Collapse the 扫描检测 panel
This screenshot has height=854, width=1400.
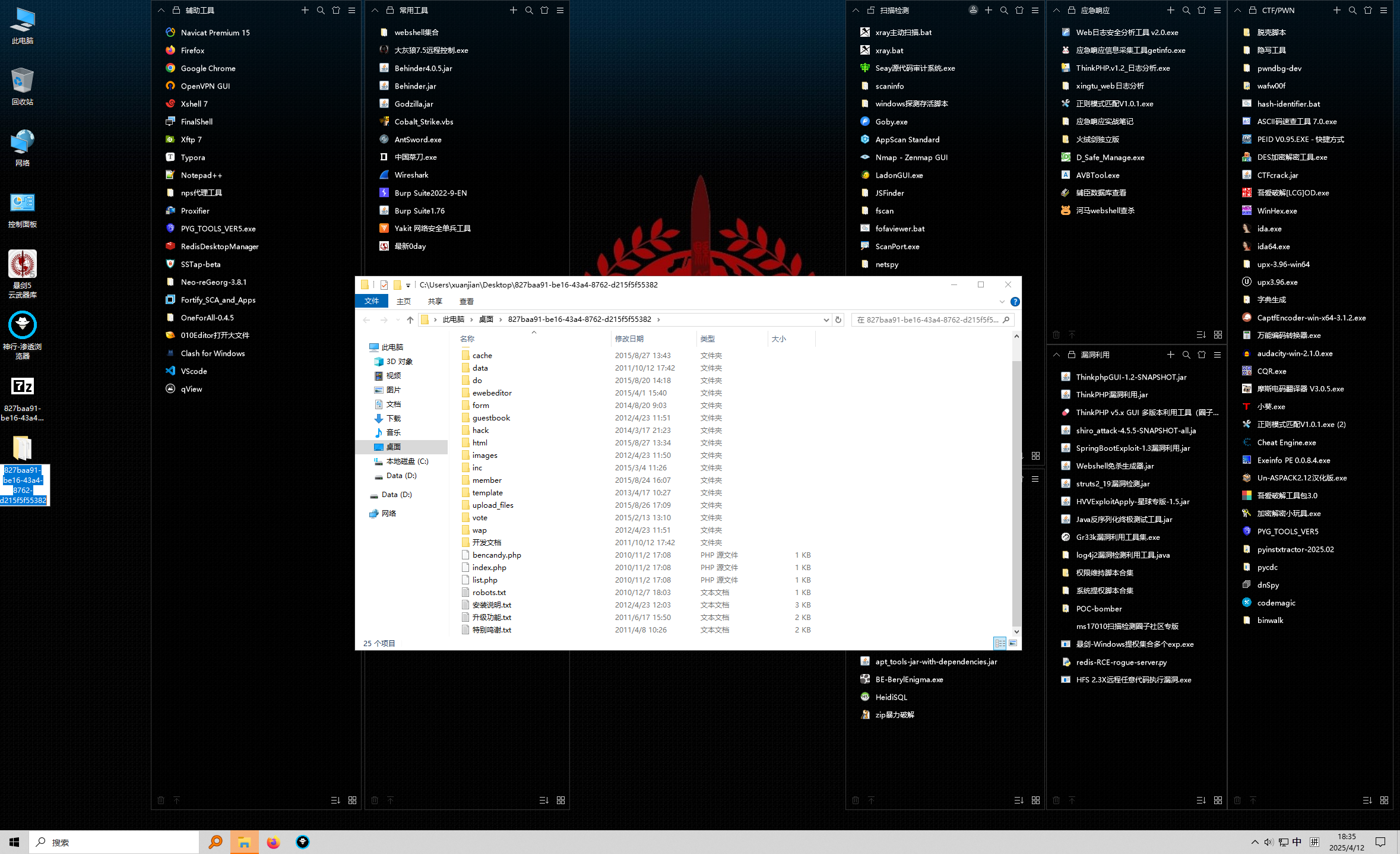[856, 10]
